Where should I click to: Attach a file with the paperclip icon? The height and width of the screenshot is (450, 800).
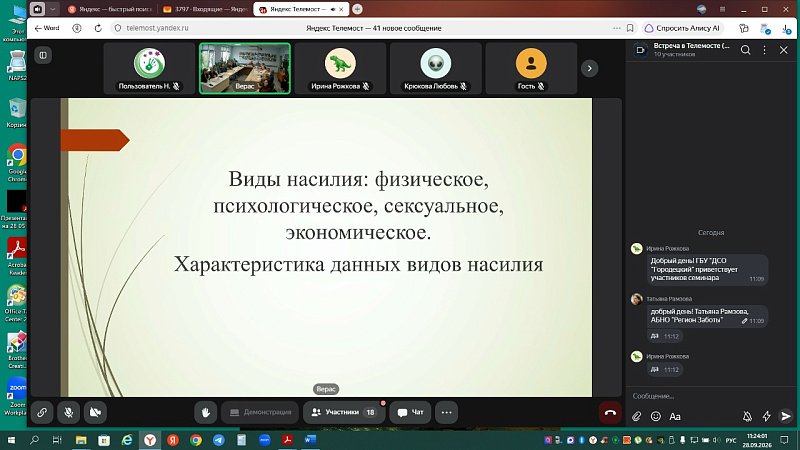point(636,416)
